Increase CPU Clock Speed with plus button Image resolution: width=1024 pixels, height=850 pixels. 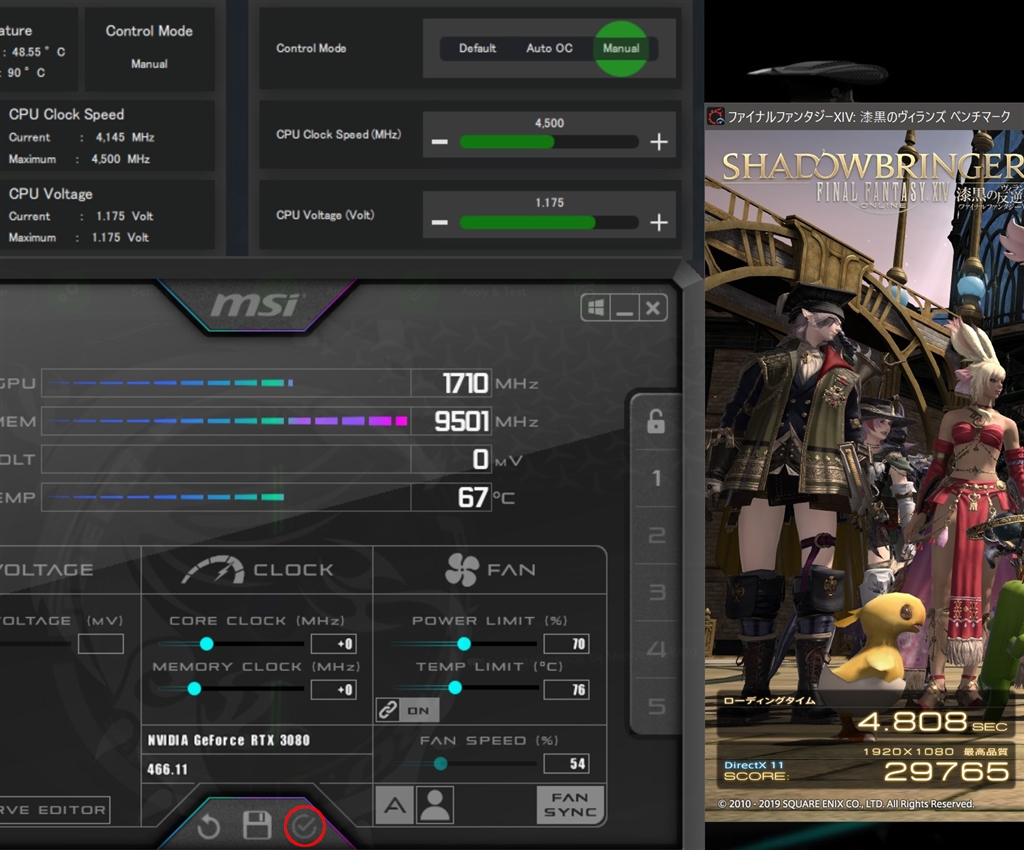pyautogui.click(x=658, y=142)
